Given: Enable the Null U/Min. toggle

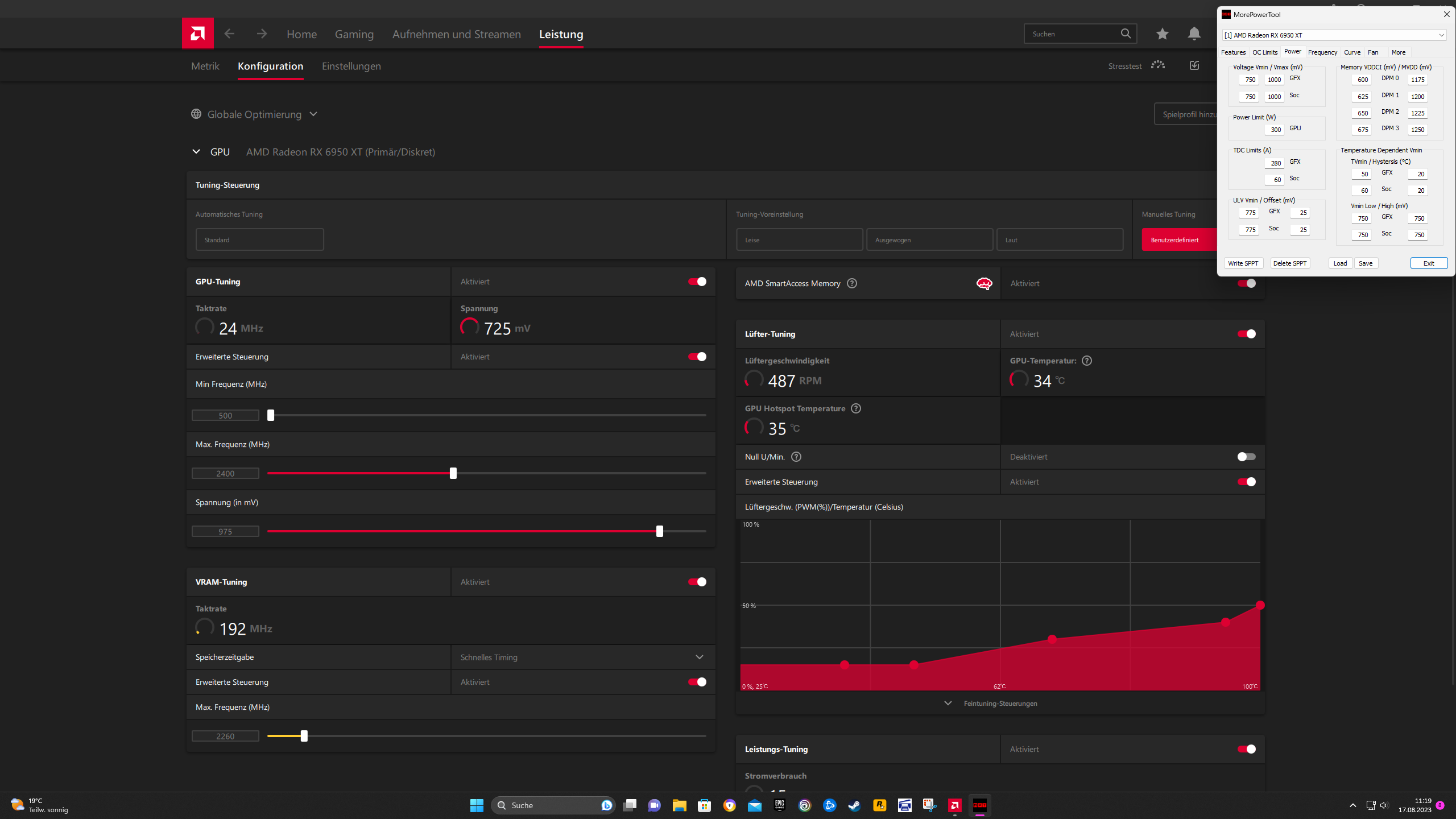Looking at the screenshot, I should (1246, 457).
